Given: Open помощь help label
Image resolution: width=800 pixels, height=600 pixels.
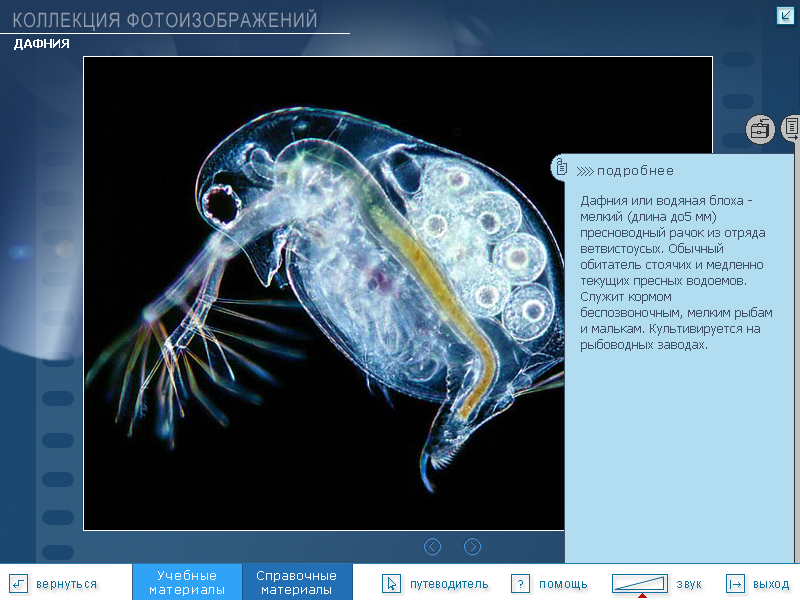Looking at the screenshot, I should 563,584.
